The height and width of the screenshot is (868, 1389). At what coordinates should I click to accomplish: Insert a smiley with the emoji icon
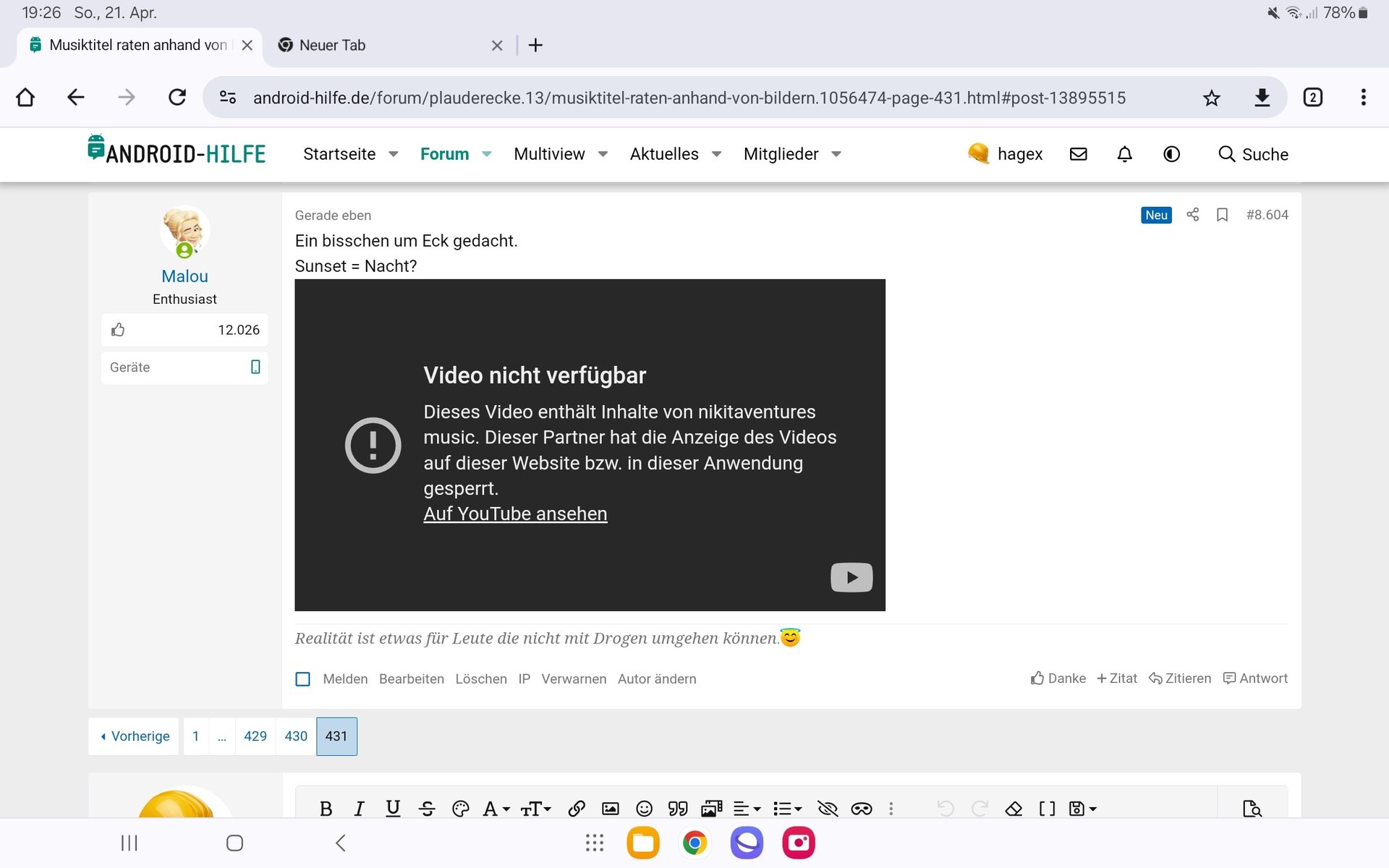coord(644,808)
